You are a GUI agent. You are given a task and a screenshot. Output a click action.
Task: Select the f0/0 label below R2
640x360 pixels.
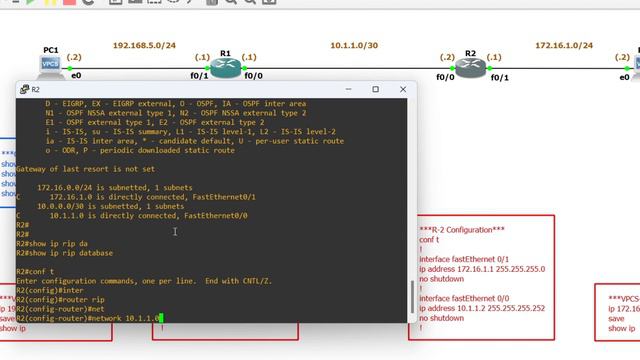[x=445, y=77]
